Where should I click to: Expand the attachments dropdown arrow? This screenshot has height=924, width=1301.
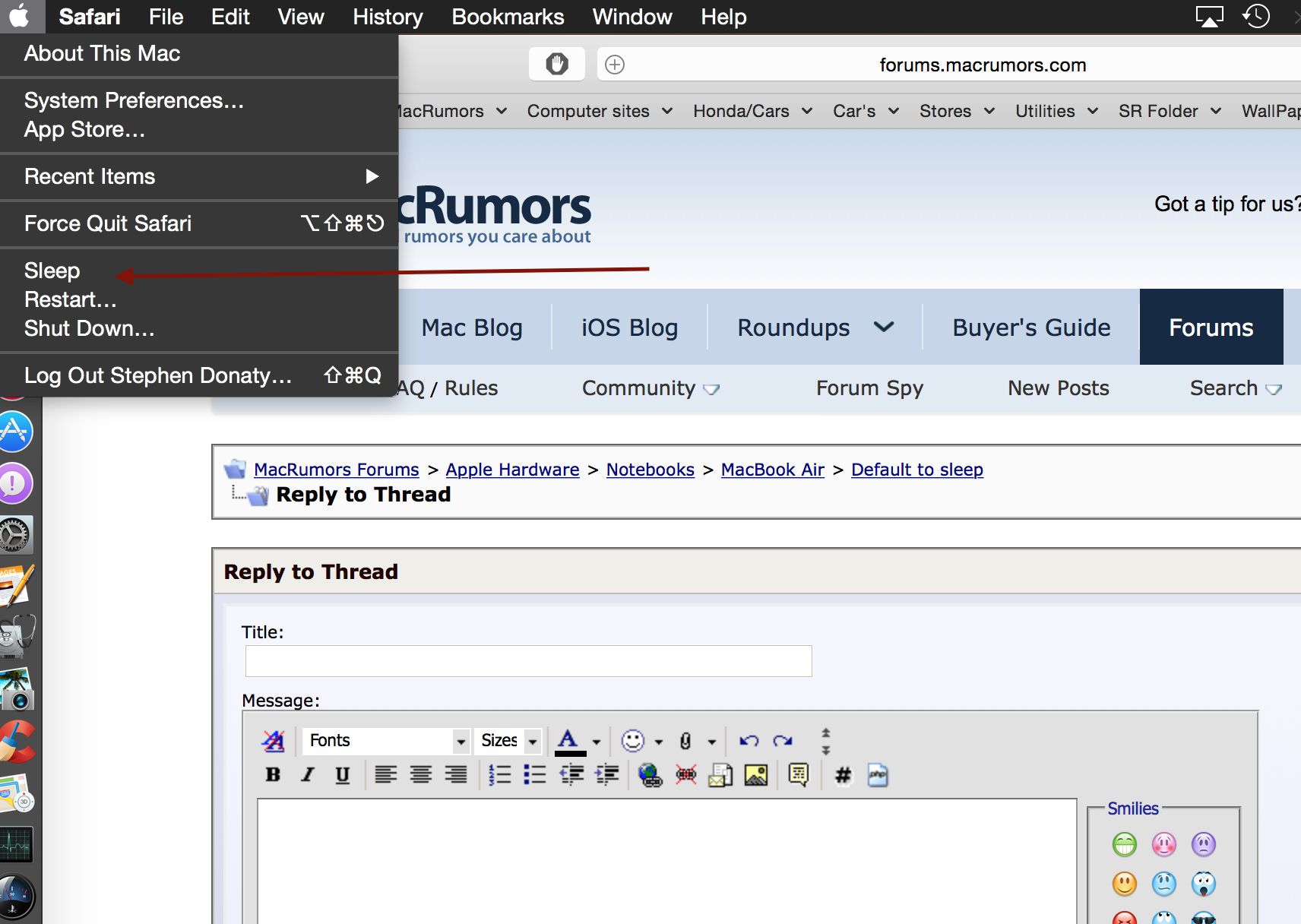tap(712, 742)
